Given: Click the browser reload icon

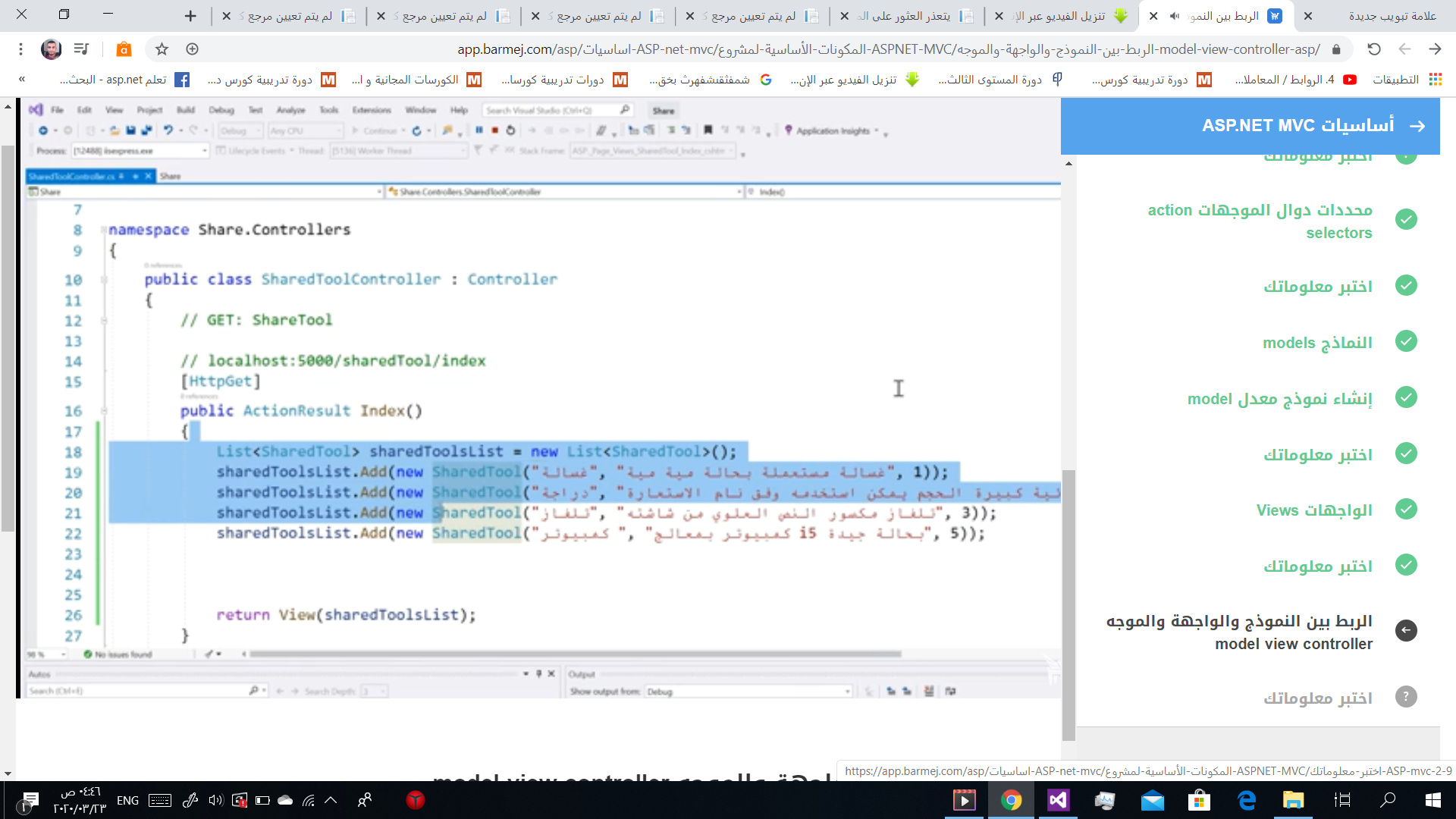Looking at the screenshot, I should click(x=1373, y=49).
